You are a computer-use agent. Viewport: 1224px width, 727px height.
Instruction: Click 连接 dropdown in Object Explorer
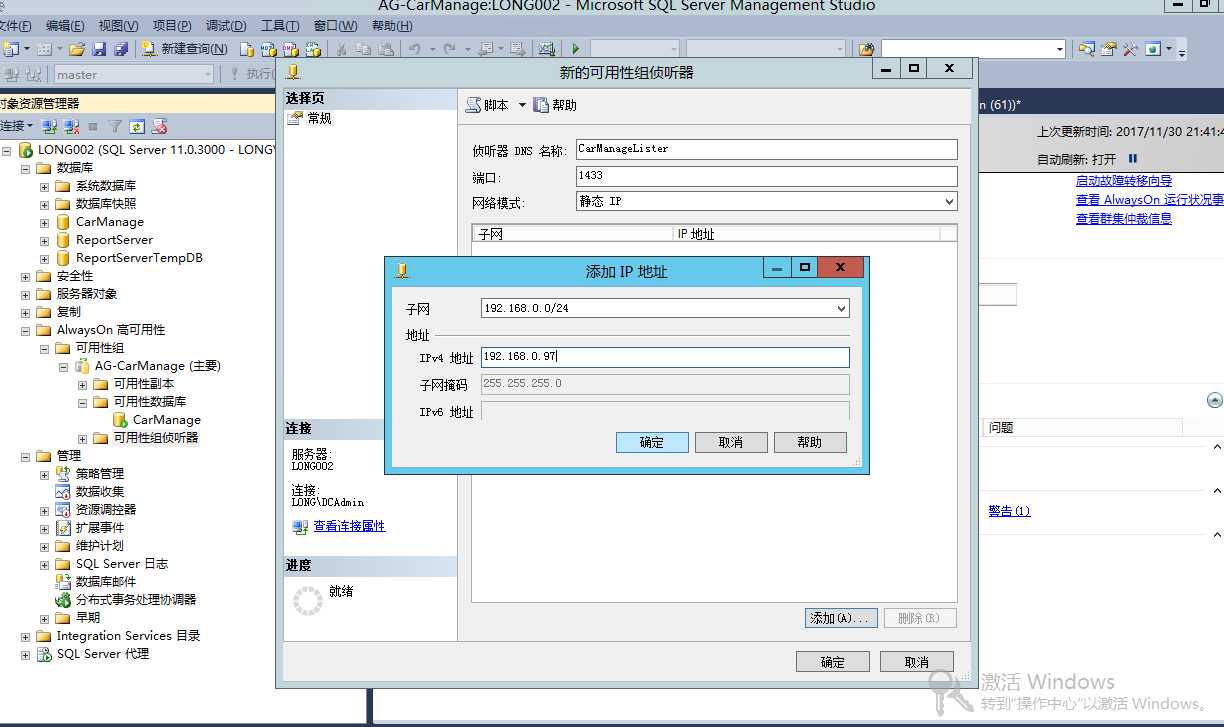tap(16, 126)
